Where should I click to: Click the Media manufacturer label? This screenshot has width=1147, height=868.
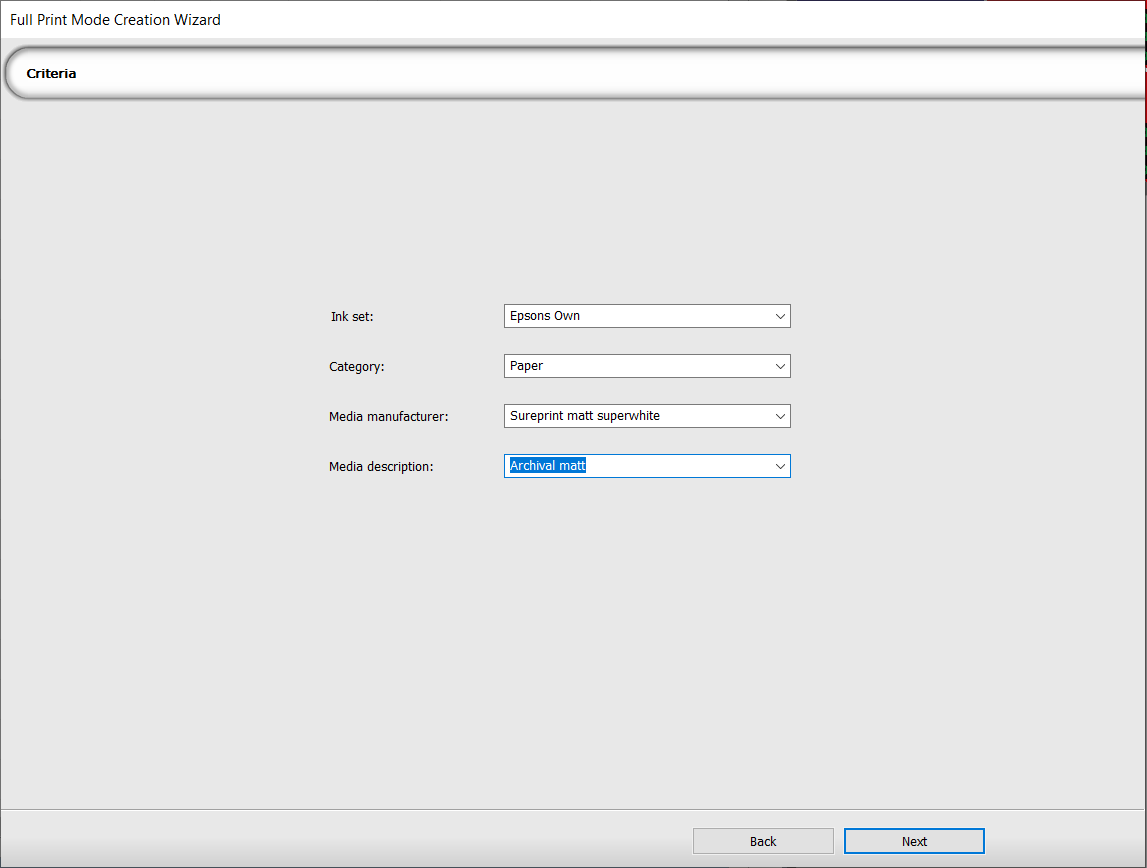click(x=388, y=416)
